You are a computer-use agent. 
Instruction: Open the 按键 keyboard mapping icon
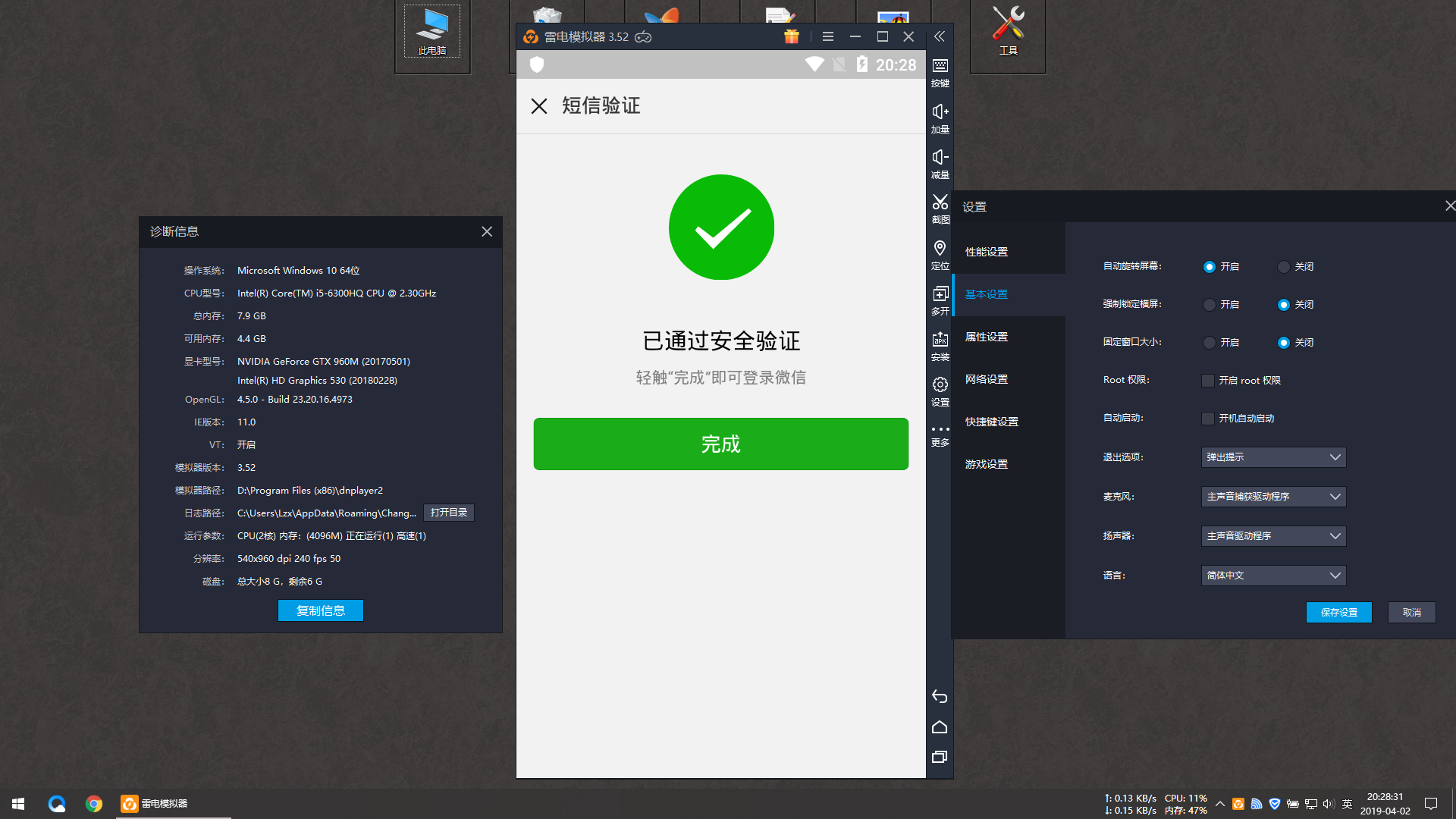click(x=940, y=67)
